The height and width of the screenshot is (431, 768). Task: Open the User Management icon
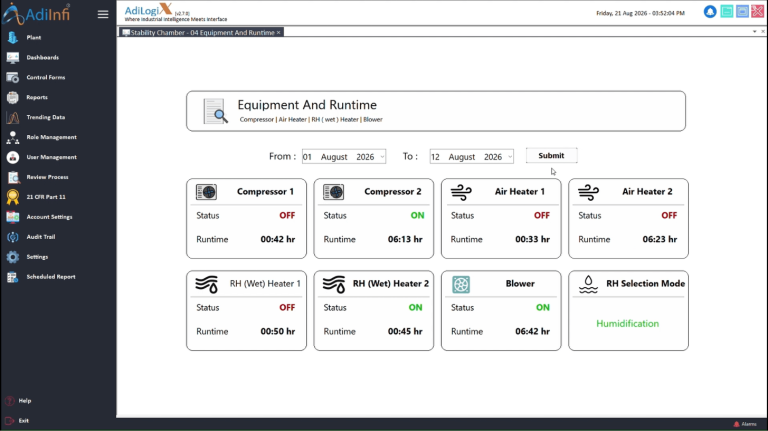(x=13, y=157)
